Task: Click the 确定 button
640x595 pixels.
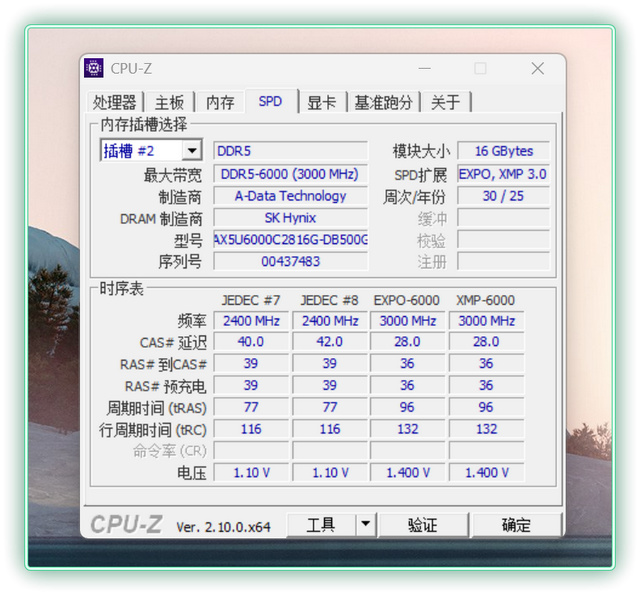Action: [516, 524]
